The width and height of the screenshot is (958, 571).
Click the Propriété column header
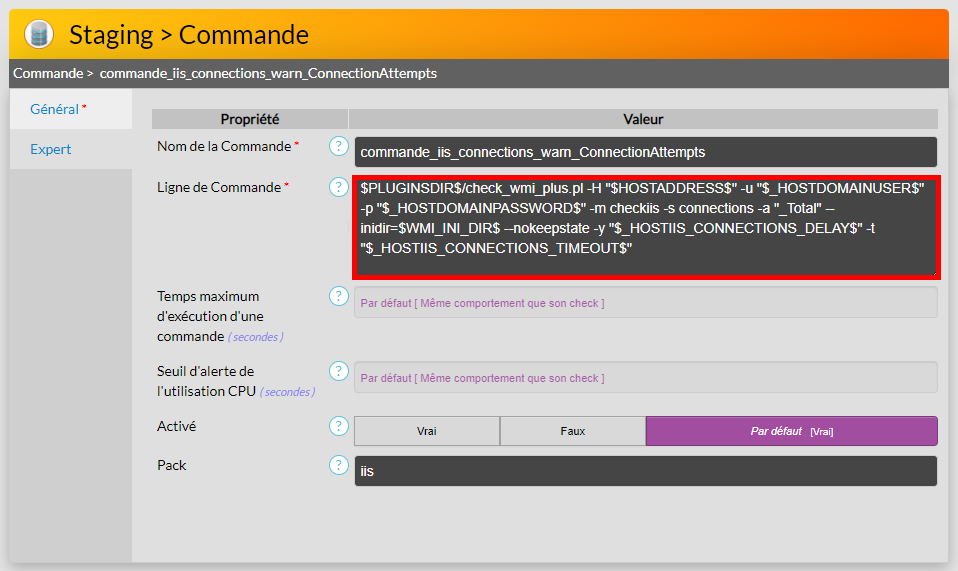click(250, 119)
